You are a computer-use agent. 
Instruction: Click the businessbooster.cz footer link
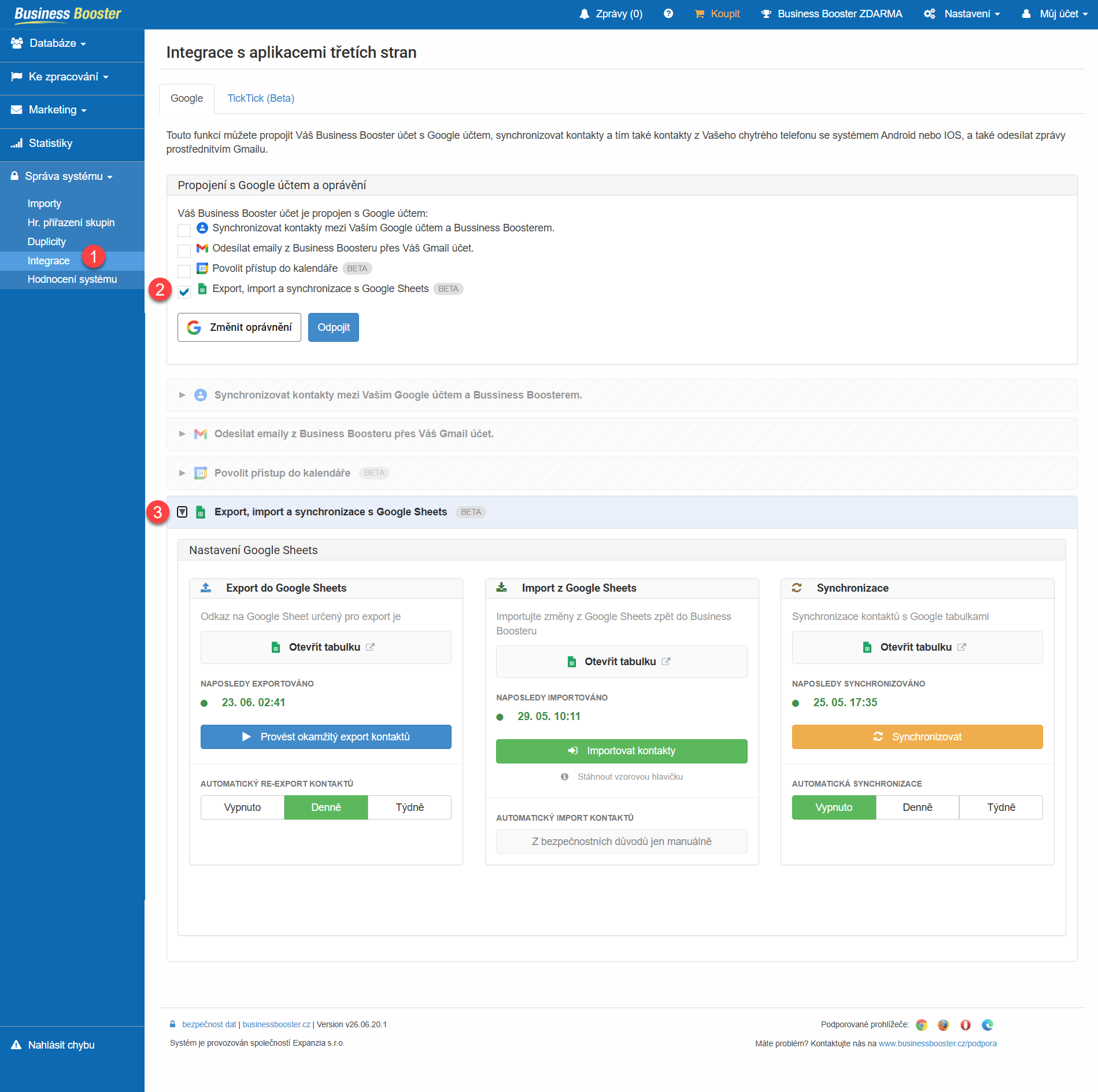[x=276, y=1024]
